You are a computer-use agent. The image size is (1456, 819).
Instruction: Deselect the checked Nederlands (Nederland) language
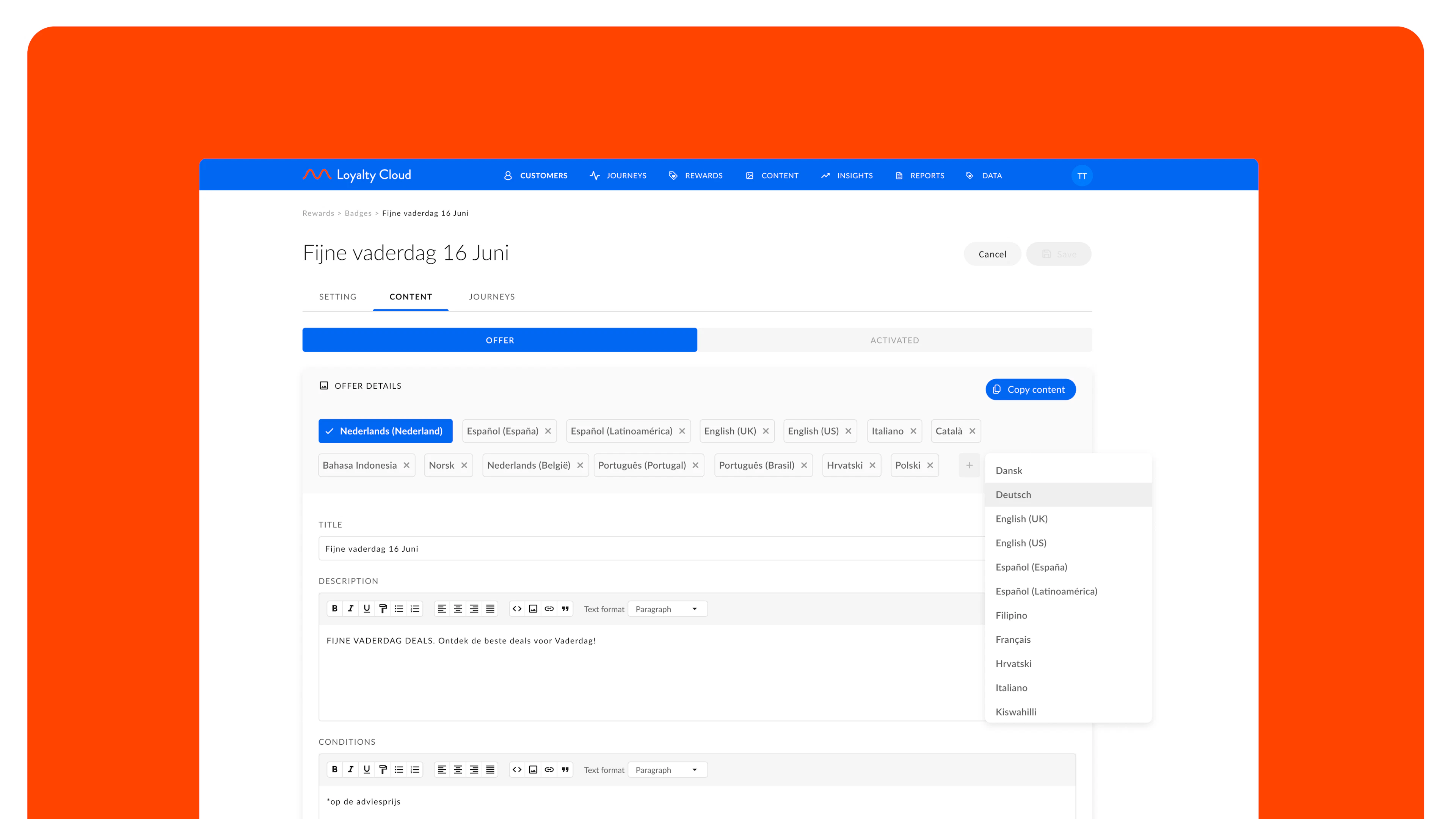tap(385, 431)
